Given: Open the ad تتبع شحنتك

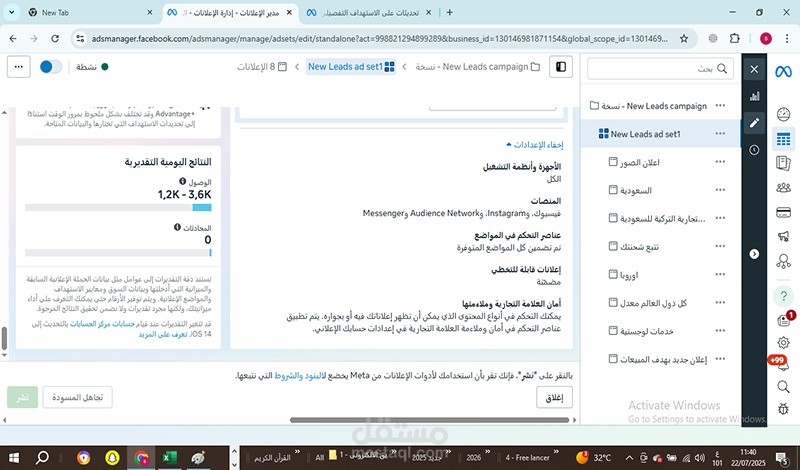Looking at the screenshot, I should click(634, 247).
